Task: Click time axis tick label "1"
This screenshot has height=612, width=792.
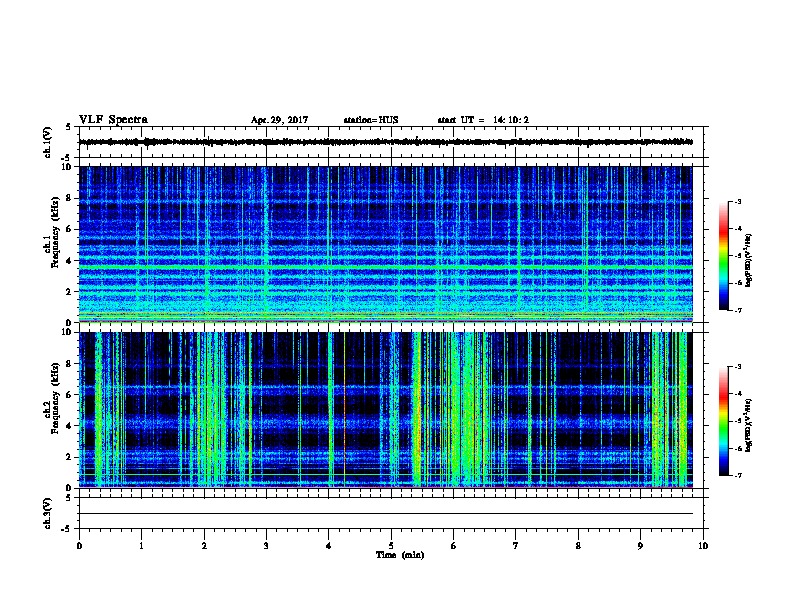Action: [x=141, y=546]
